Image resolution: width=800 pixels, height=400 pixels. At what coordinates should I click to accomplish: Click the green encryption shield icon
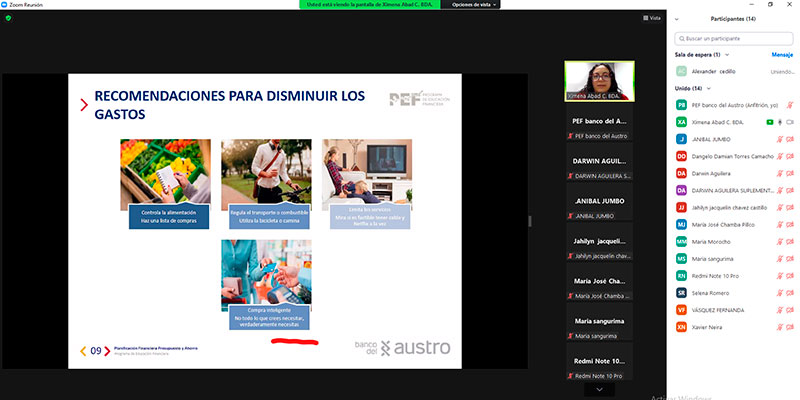8,18
